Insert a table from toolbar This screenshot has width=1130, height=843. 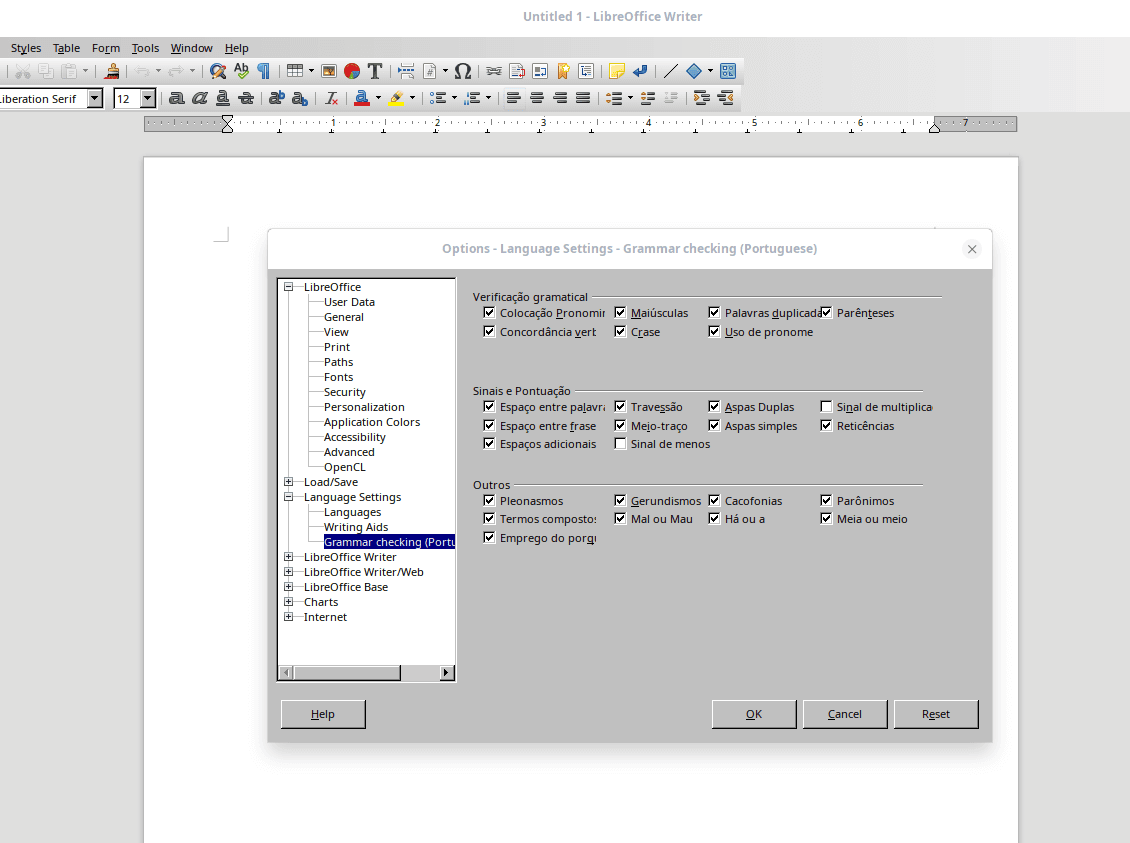pos(295,71)
